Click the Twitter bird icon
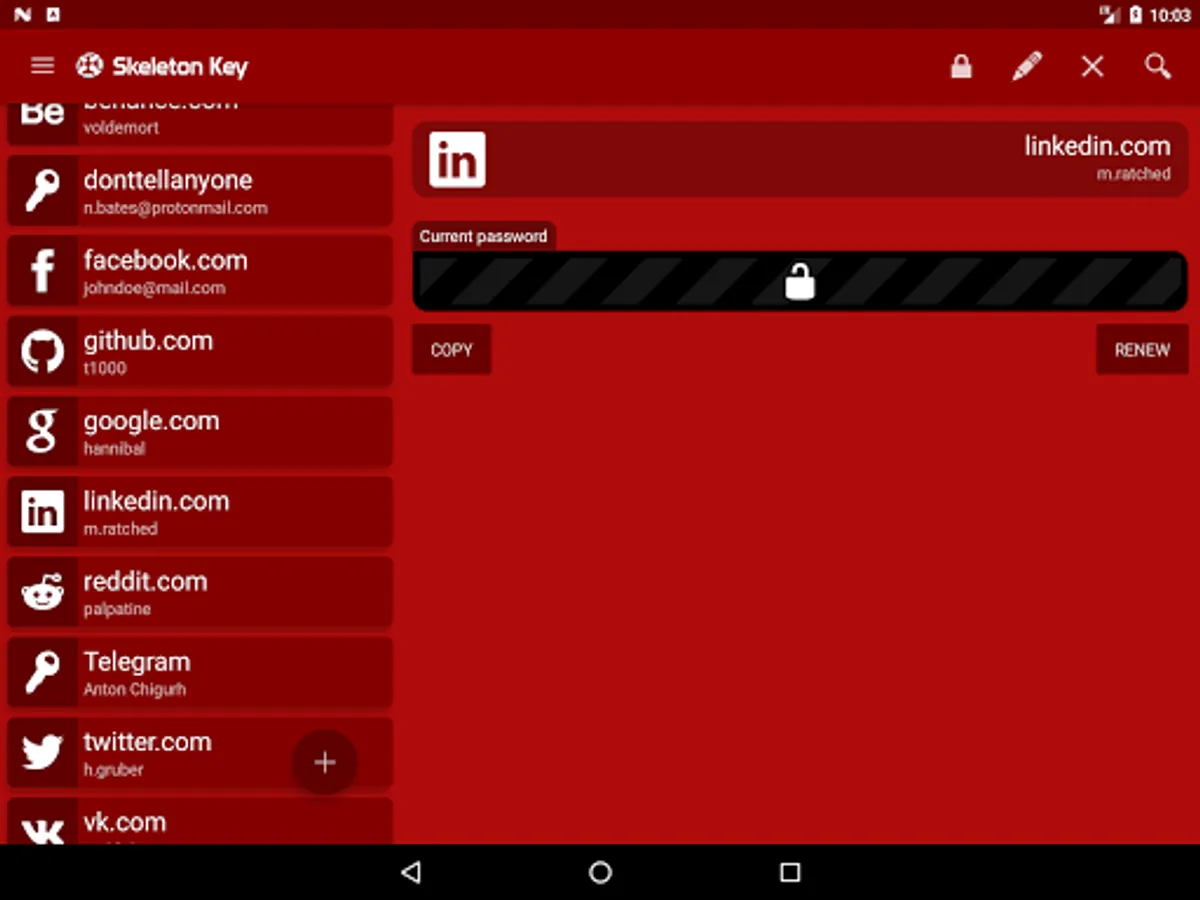This screenshot has width=1200, height=900. [x=42, y=752]
